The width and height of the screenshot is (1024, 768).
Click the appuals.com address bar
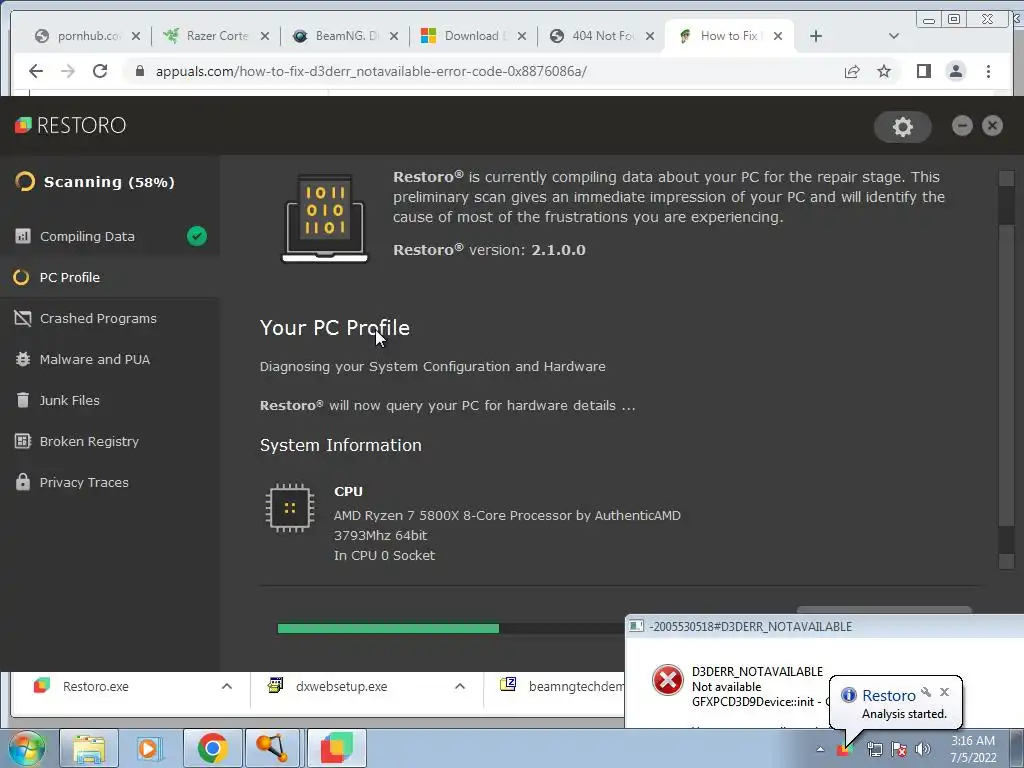point(483,71)
